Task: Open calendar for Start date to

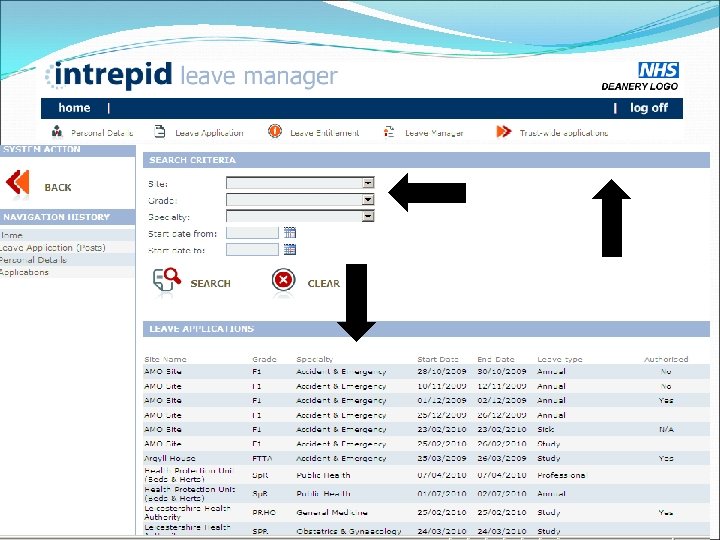Action: [x=290, y=249]
